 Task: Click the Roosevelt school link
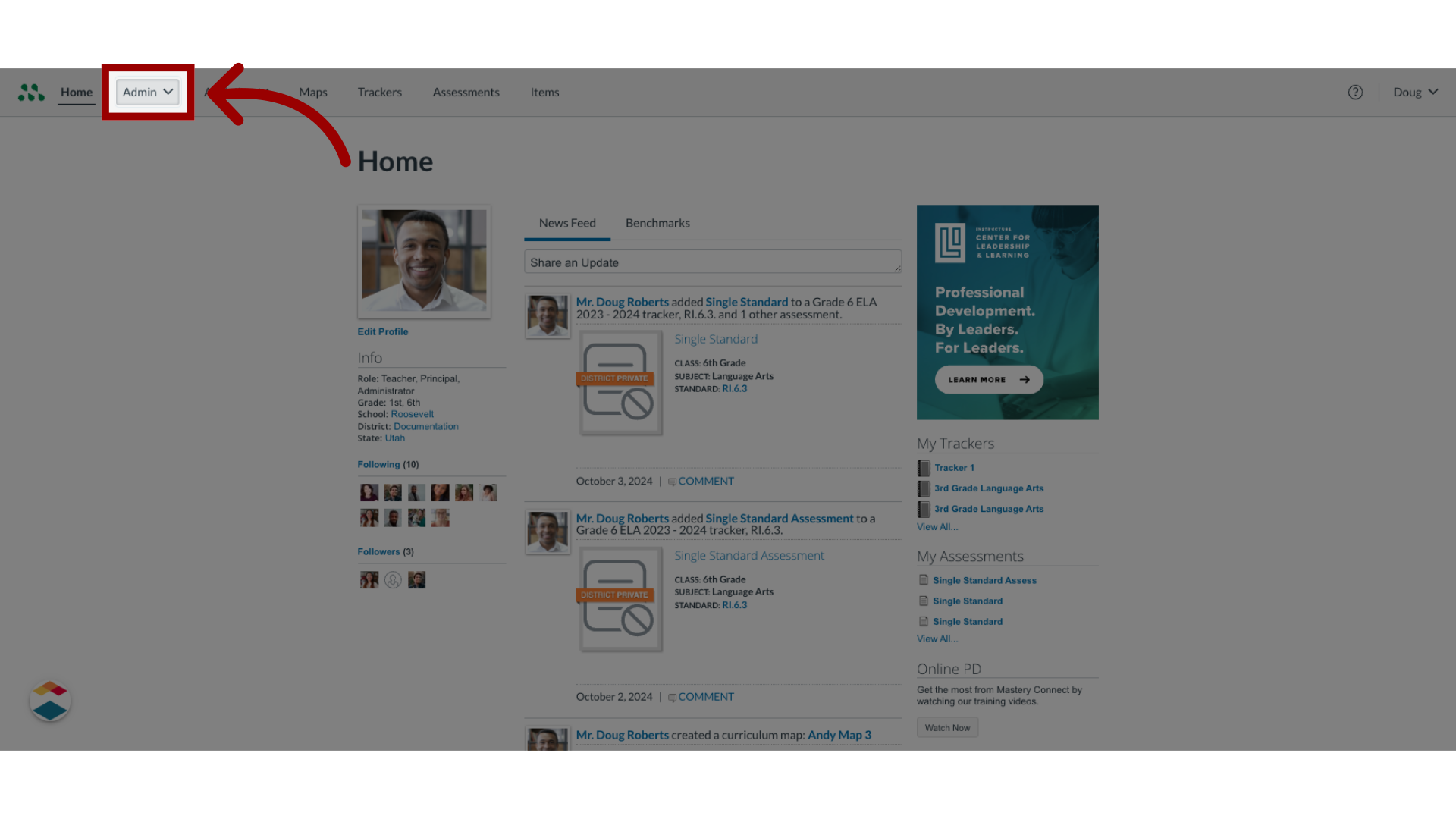[x=411, y=413]
